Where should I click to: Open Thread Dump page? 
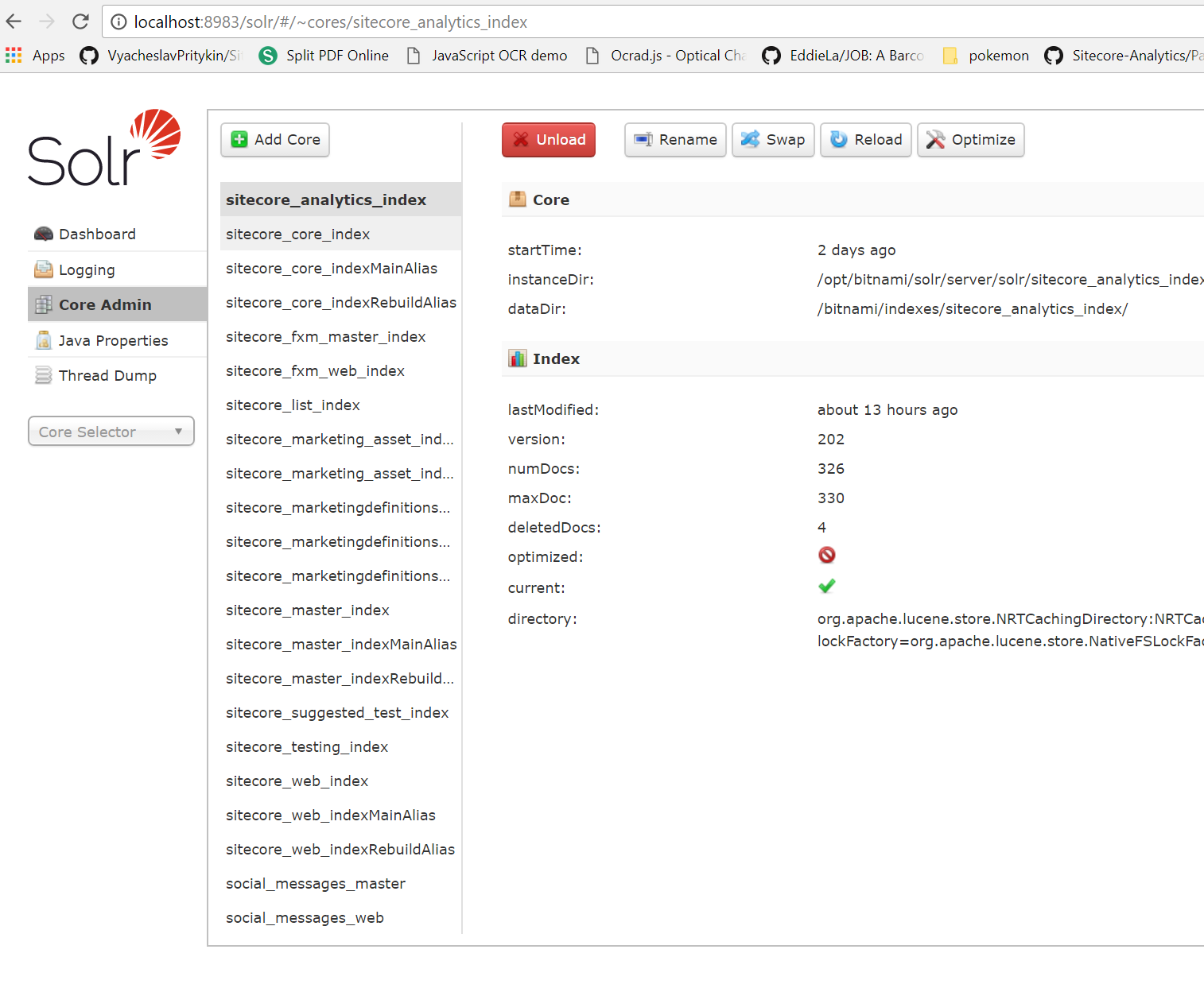pos(107,376)
